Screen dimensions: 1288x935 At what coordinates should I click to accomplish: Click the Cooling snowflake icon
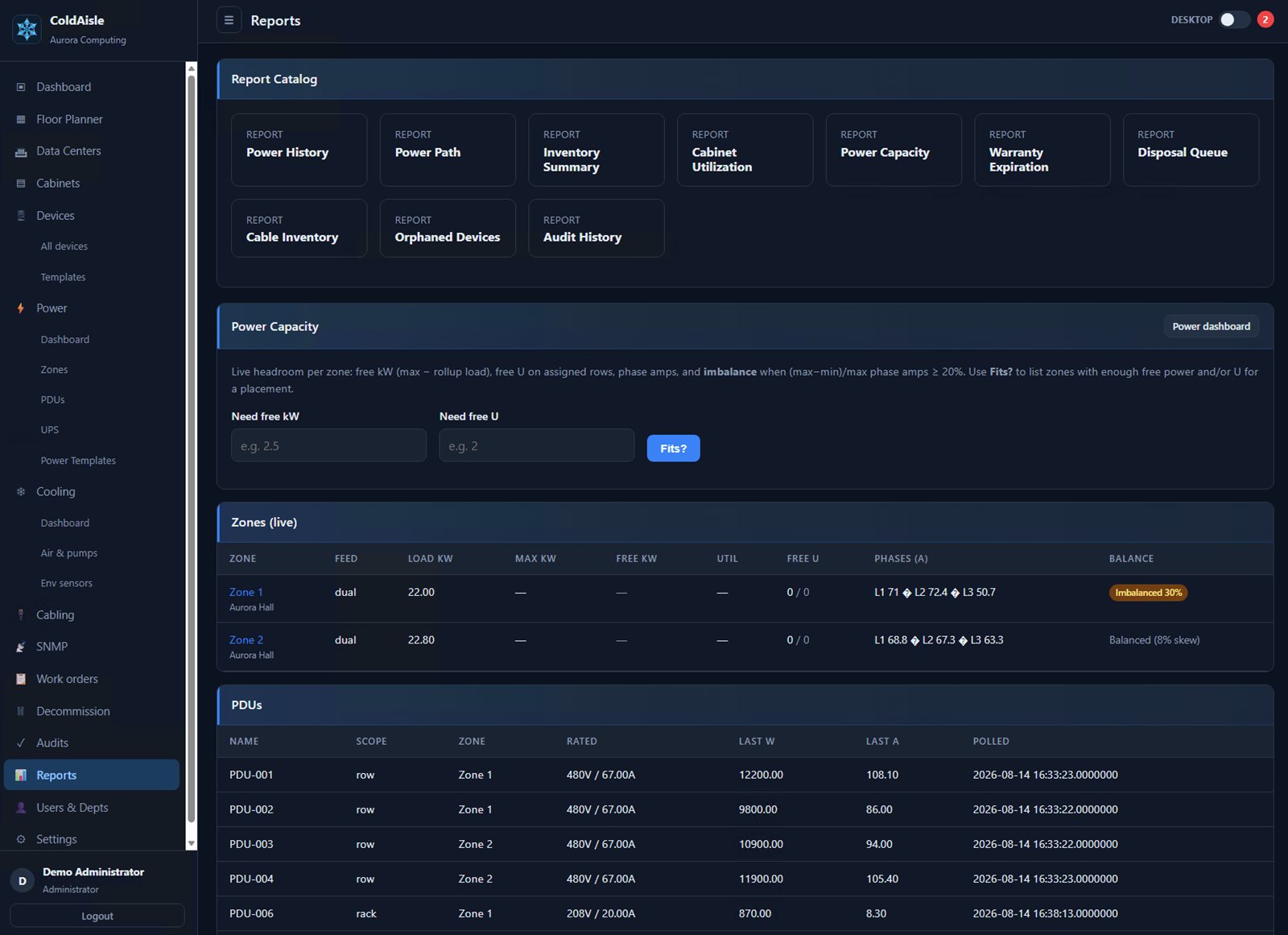(x=21, y=492)
